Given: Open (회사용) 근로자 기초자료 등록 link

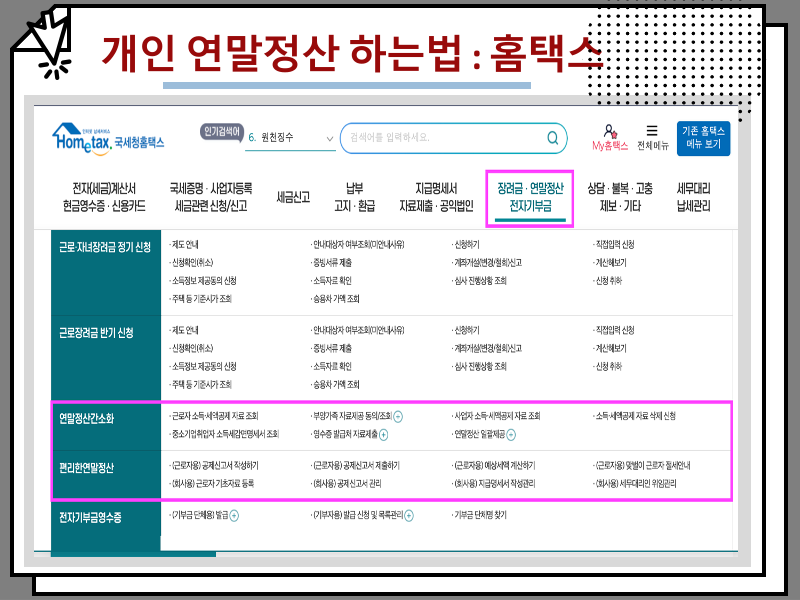Looking at the screenshot, I should coord(212,483).
